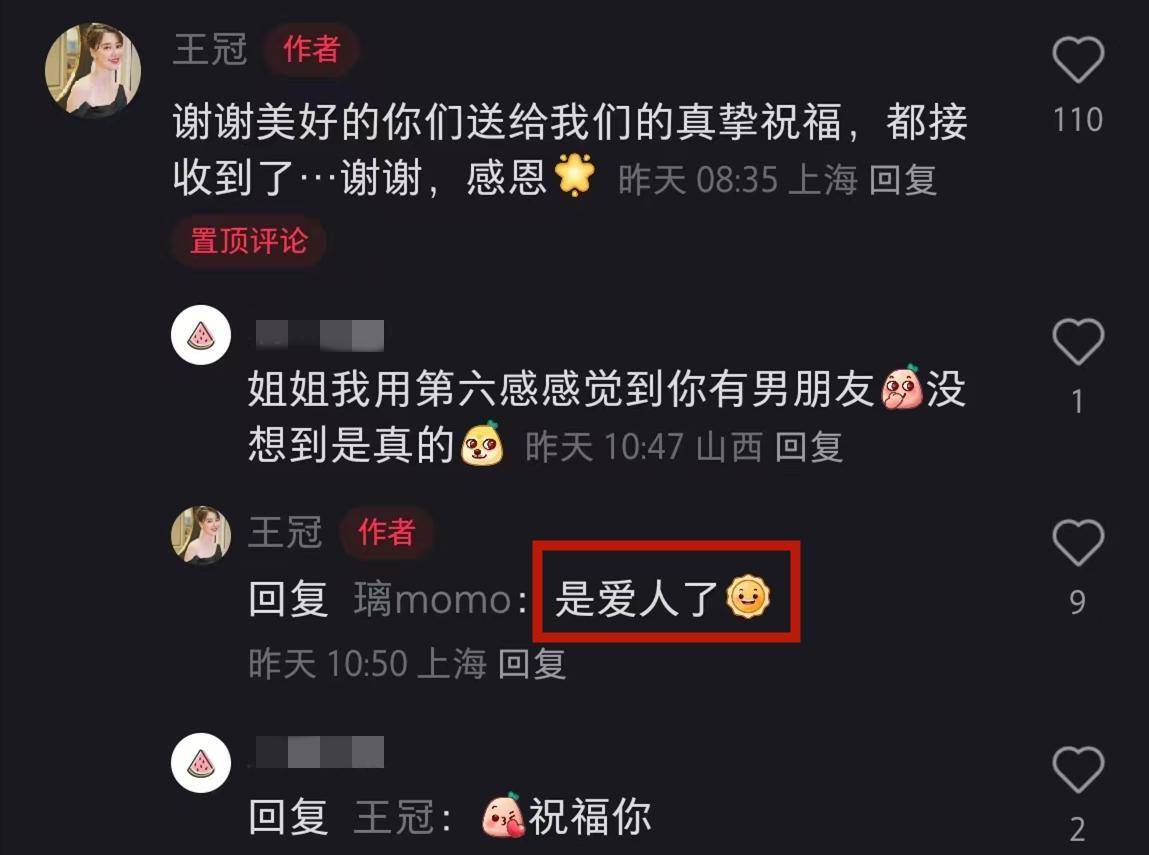Like the pinned comment with 110 likes
The width and height of the screenshot is (1149, 855).
coord(1078,59)
